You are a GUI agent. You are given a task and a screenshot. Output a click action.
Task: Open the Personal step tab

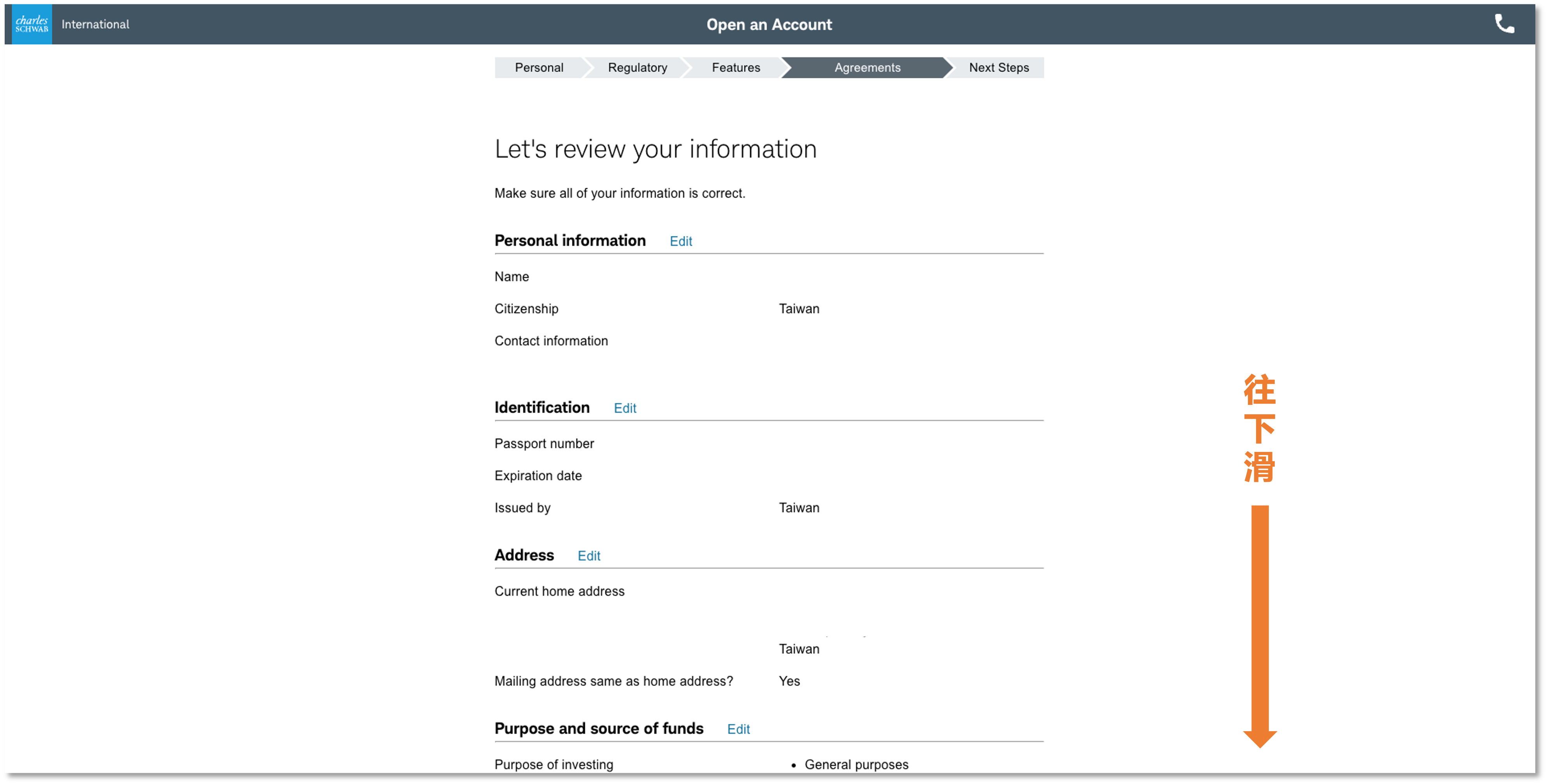tap(539, 67)
